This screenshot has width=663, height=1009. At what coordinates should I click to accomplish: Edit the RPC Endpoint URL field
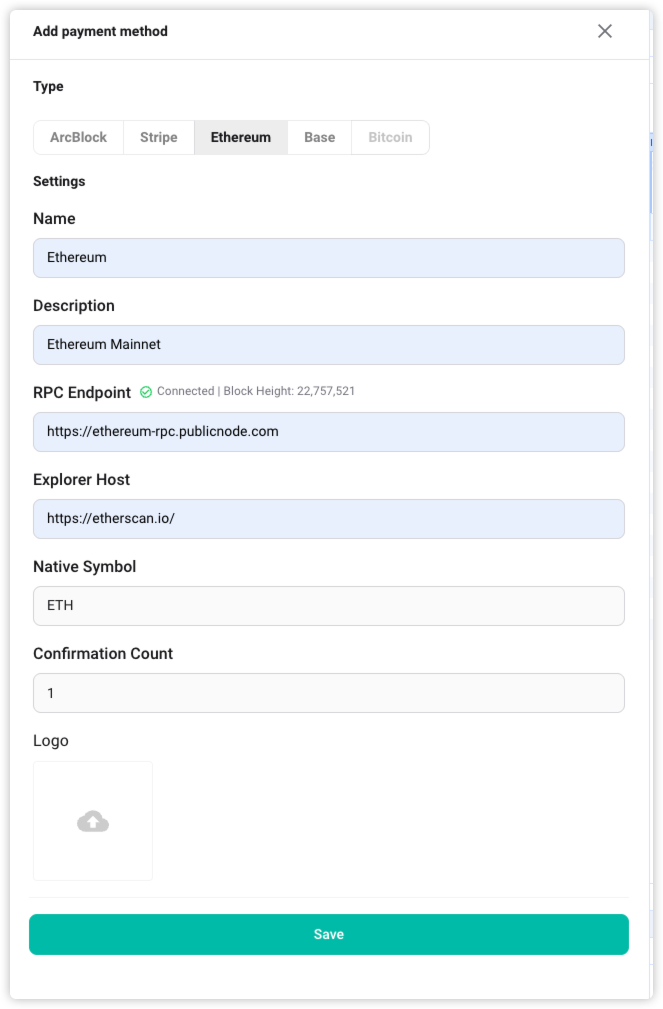[329, 431]
